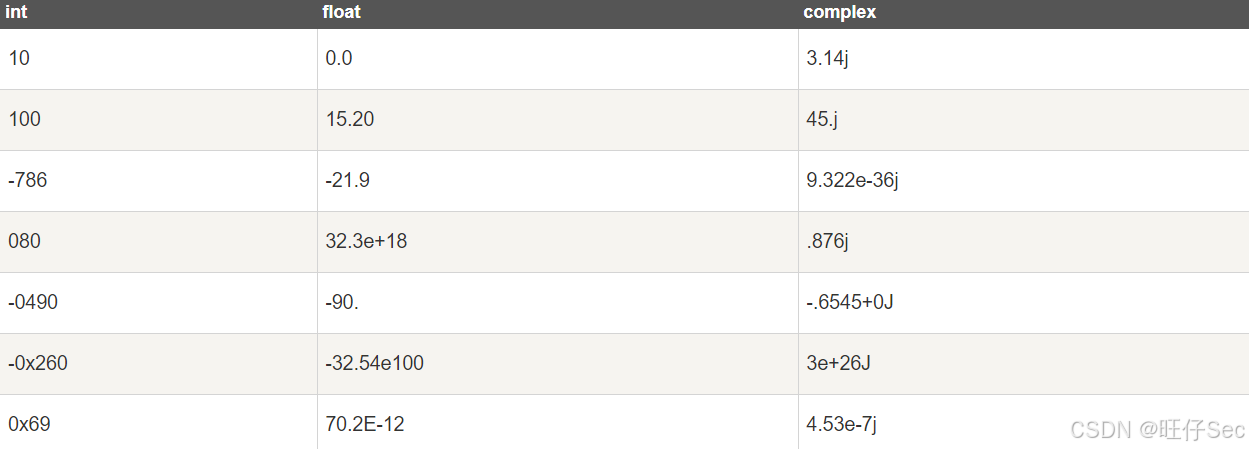The width and height of the screenshot is (1249, 449).
Task: Select the int value 100
Action: [24, 120]
